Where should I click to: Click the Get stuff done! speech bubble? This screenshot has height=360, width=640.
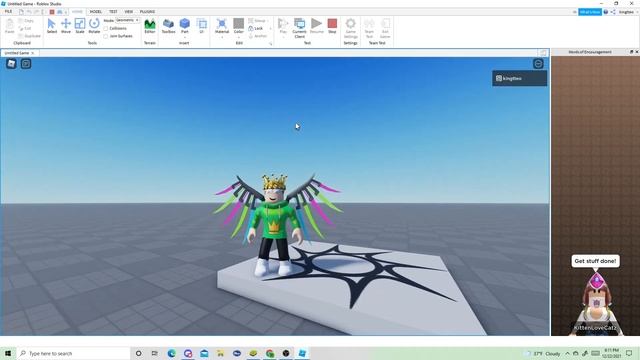click(x=596, y=261)
